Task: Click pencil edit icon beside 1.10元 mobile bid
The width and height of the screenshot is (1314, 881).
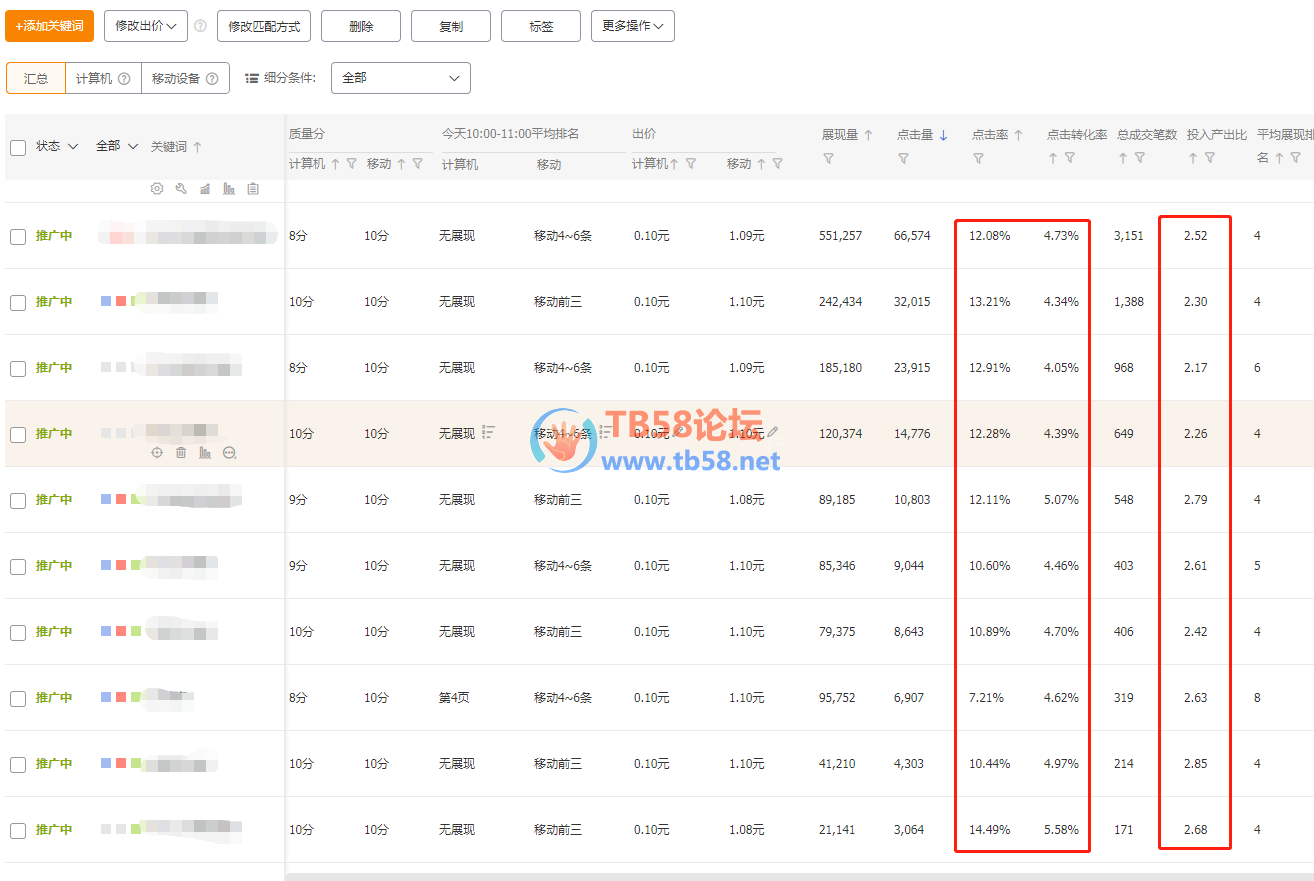Action: [772, 432]
